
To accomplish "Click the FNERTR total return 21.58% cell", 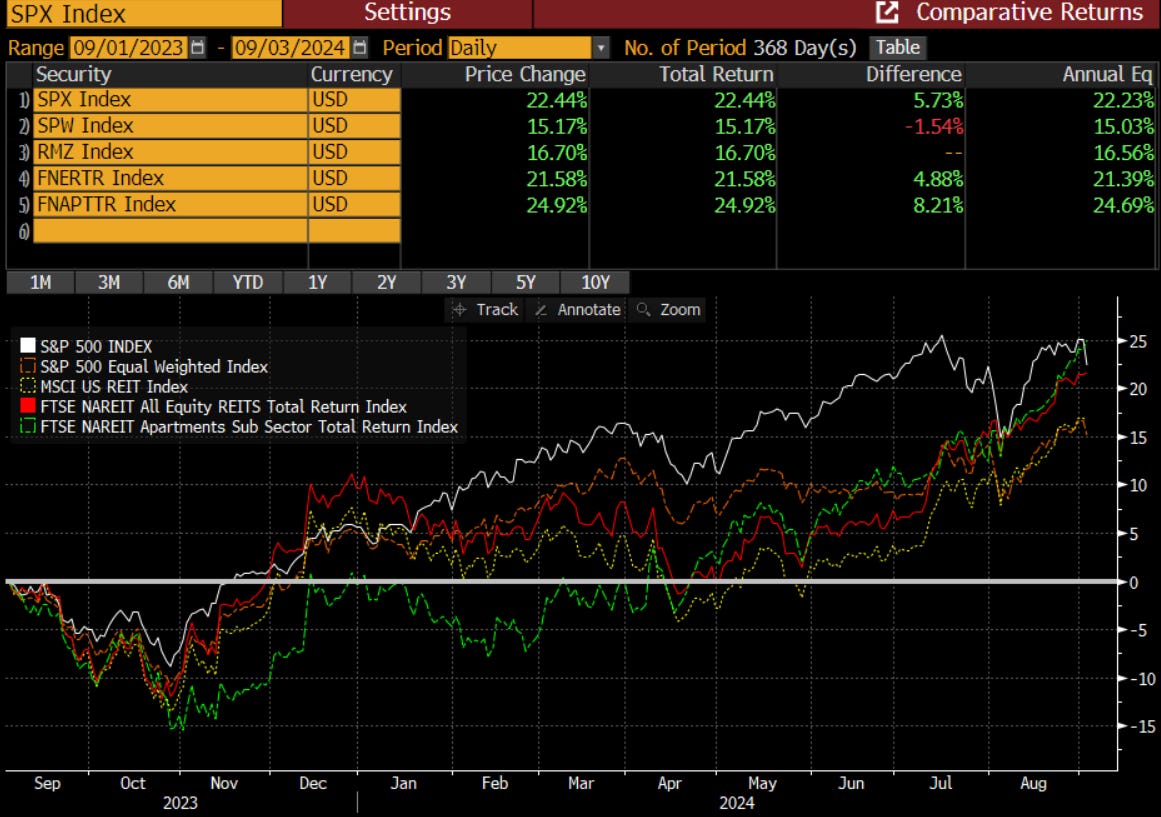I will [x=744, y=179].
